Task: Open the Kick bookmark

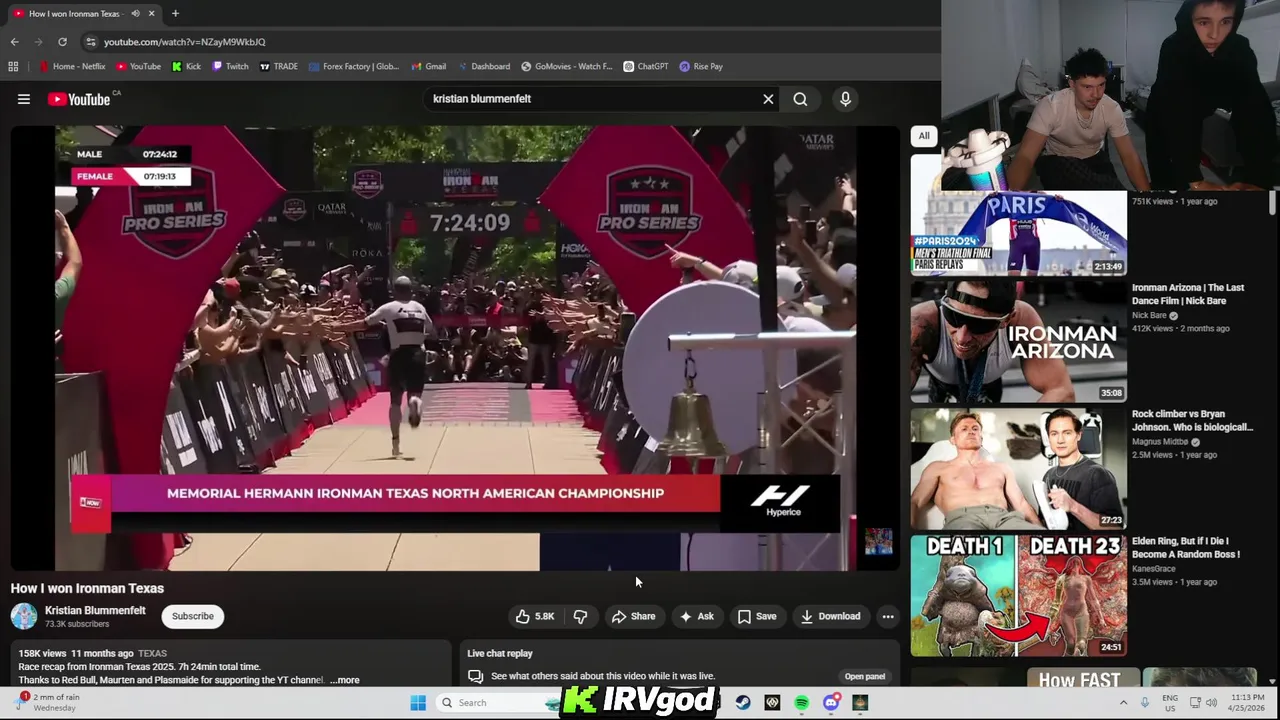Action: tap(186, 66)
